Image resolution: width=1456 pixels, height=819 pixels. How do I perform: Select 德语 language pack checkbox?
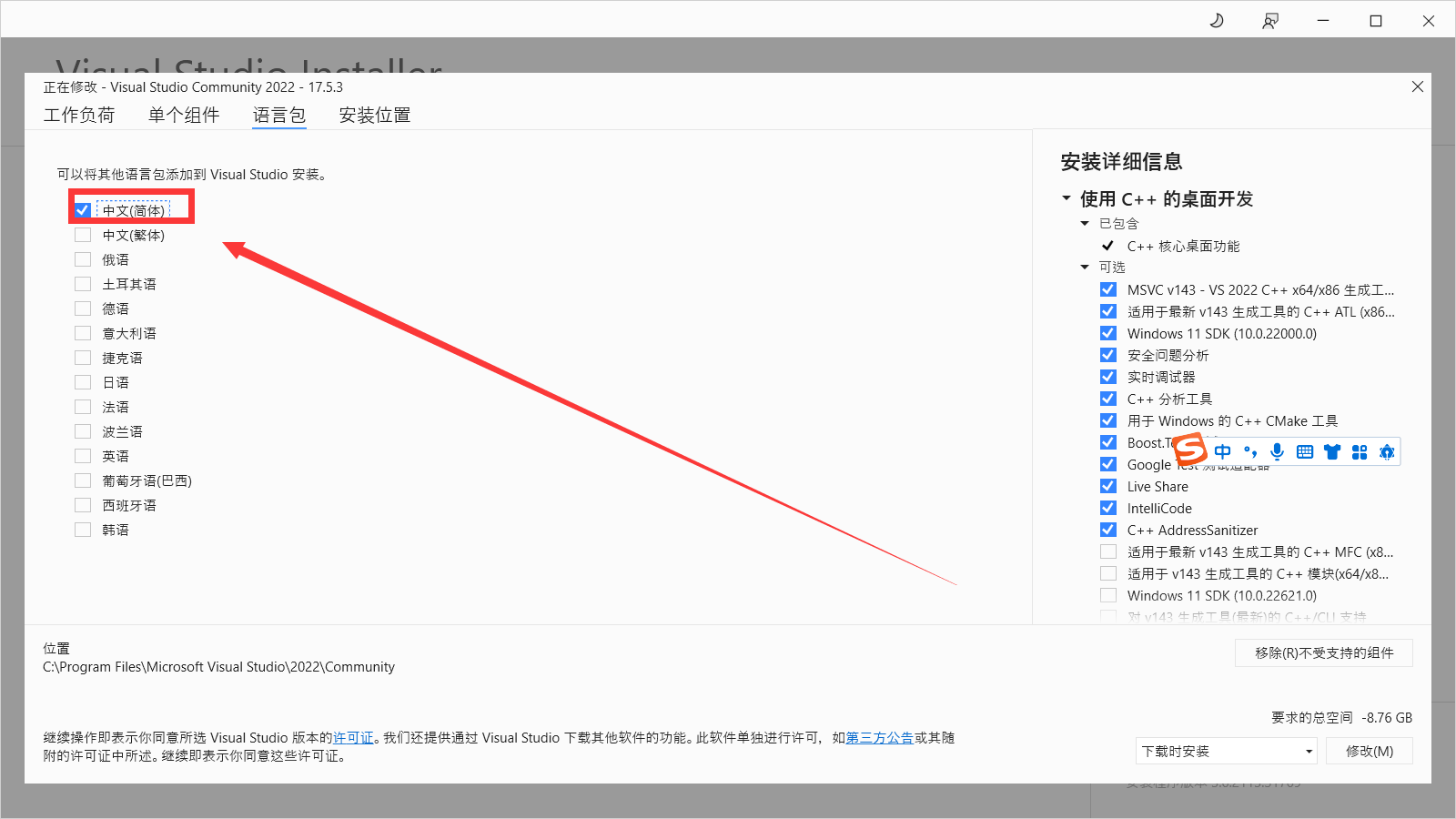coord(83,308)
